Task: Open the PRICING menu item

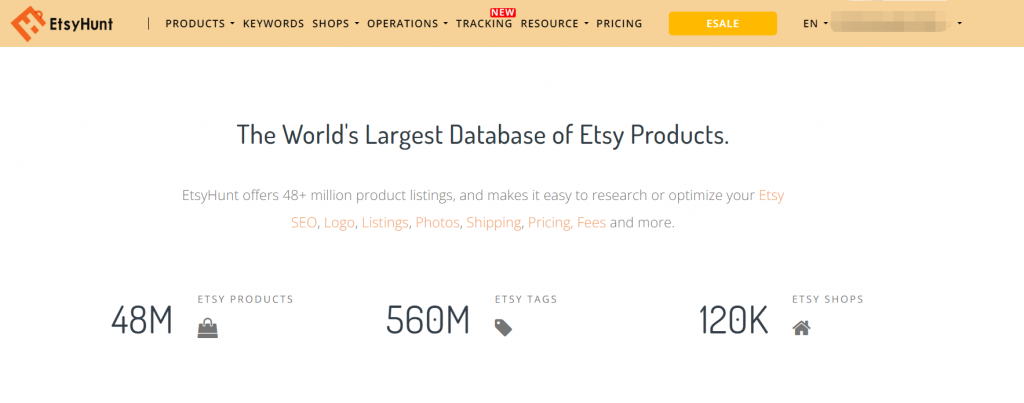Action: pos(619,24)
